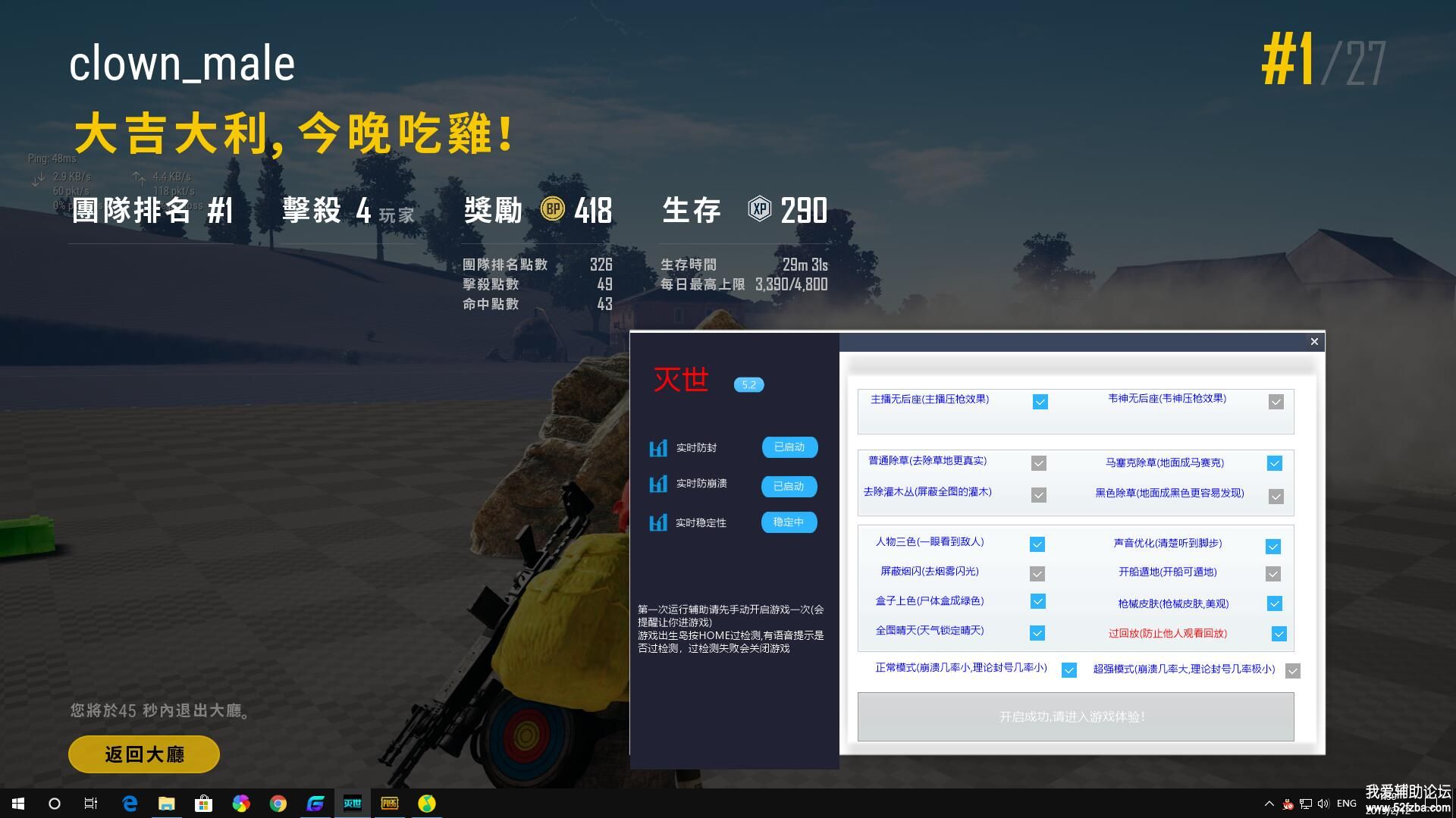Toggle the 全图晴天 checkbox
The height and width of the screenshot is (818, 1456).
[1037, 633]
